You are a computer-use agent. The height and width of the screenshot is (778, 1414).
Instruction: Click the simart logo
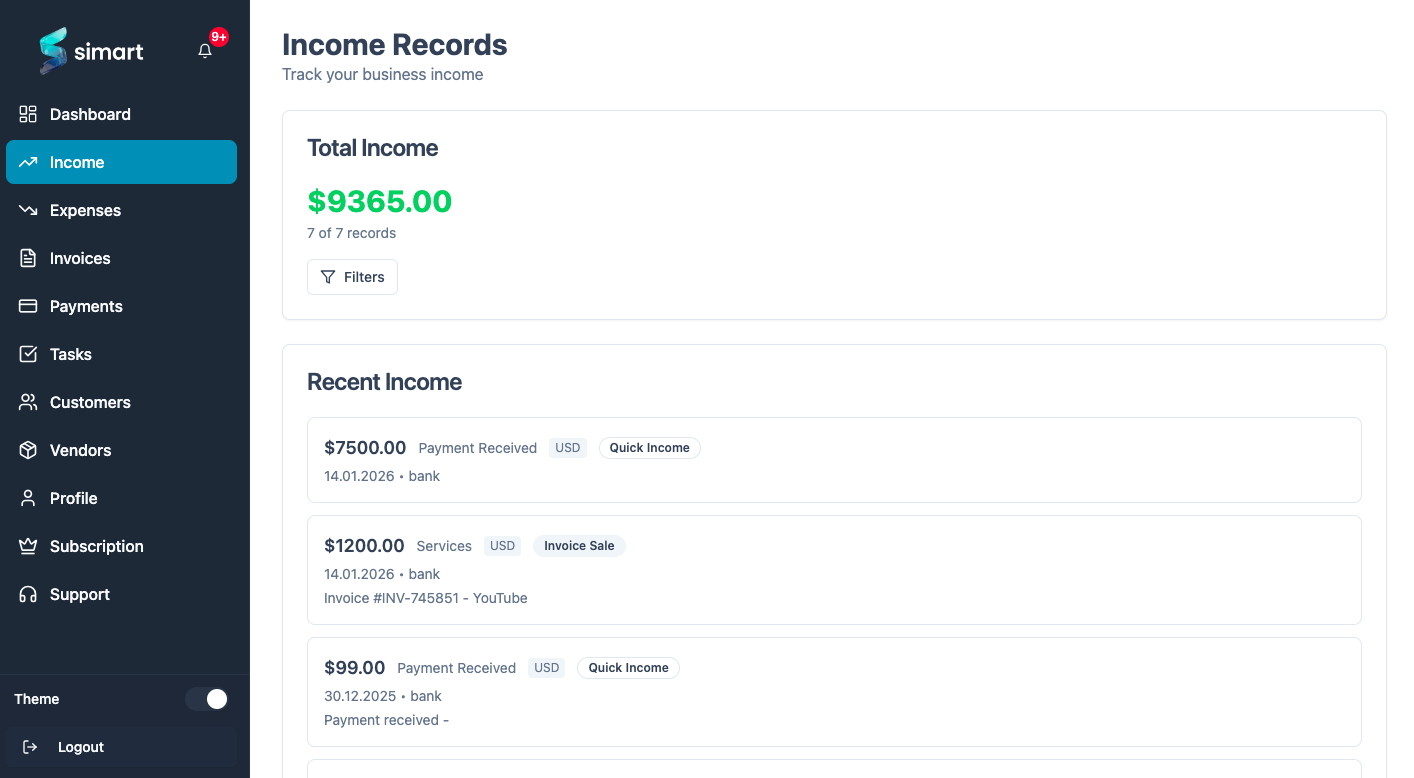pyautogui.click(x=91, y=51)
